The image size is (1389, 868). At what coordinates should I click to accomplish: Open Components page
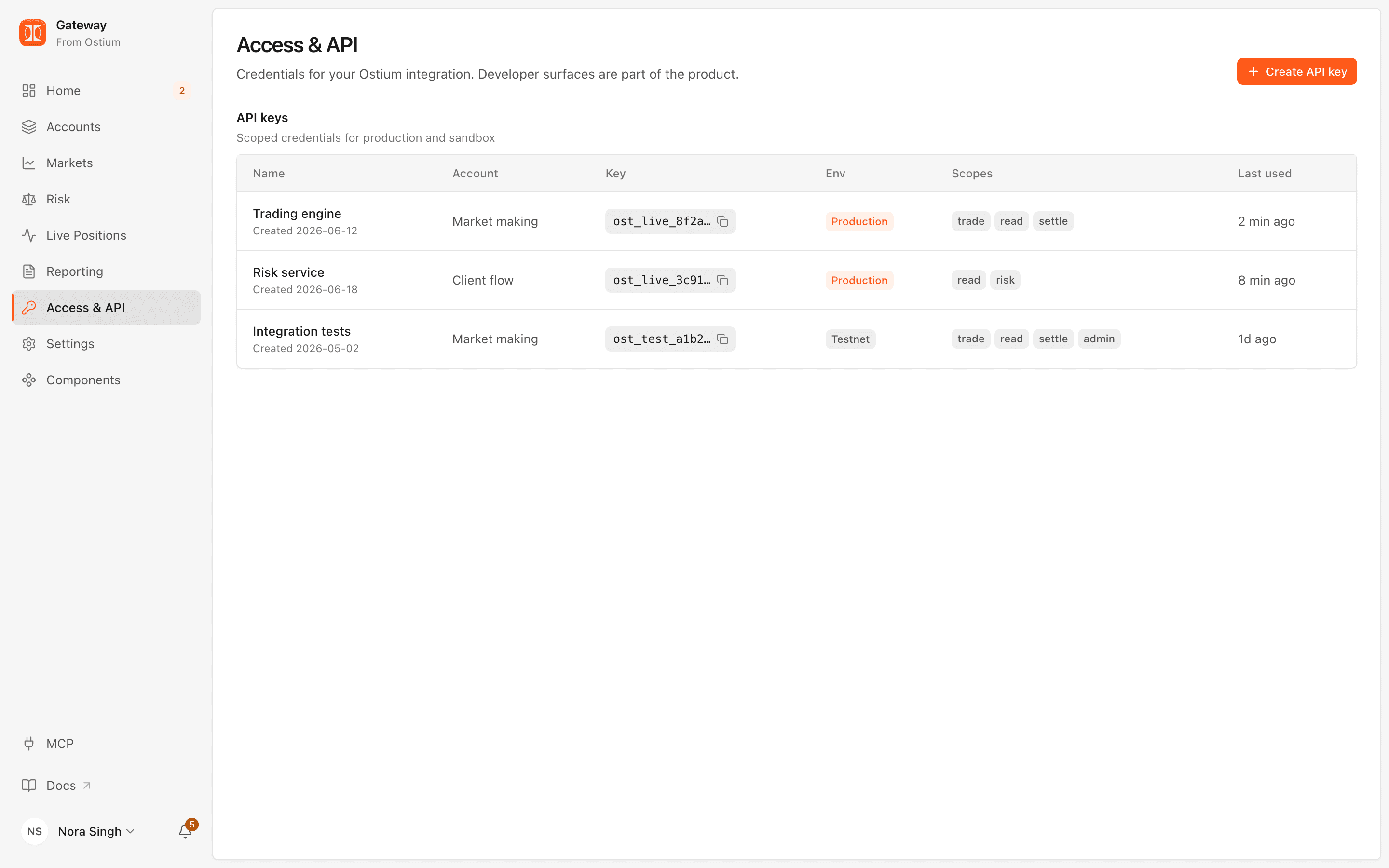(106, 380)
